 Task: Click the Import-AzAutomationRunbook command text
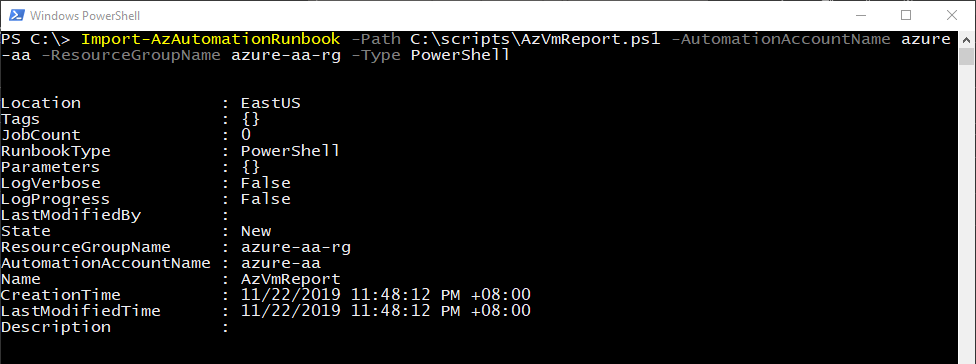coord(210,40)
